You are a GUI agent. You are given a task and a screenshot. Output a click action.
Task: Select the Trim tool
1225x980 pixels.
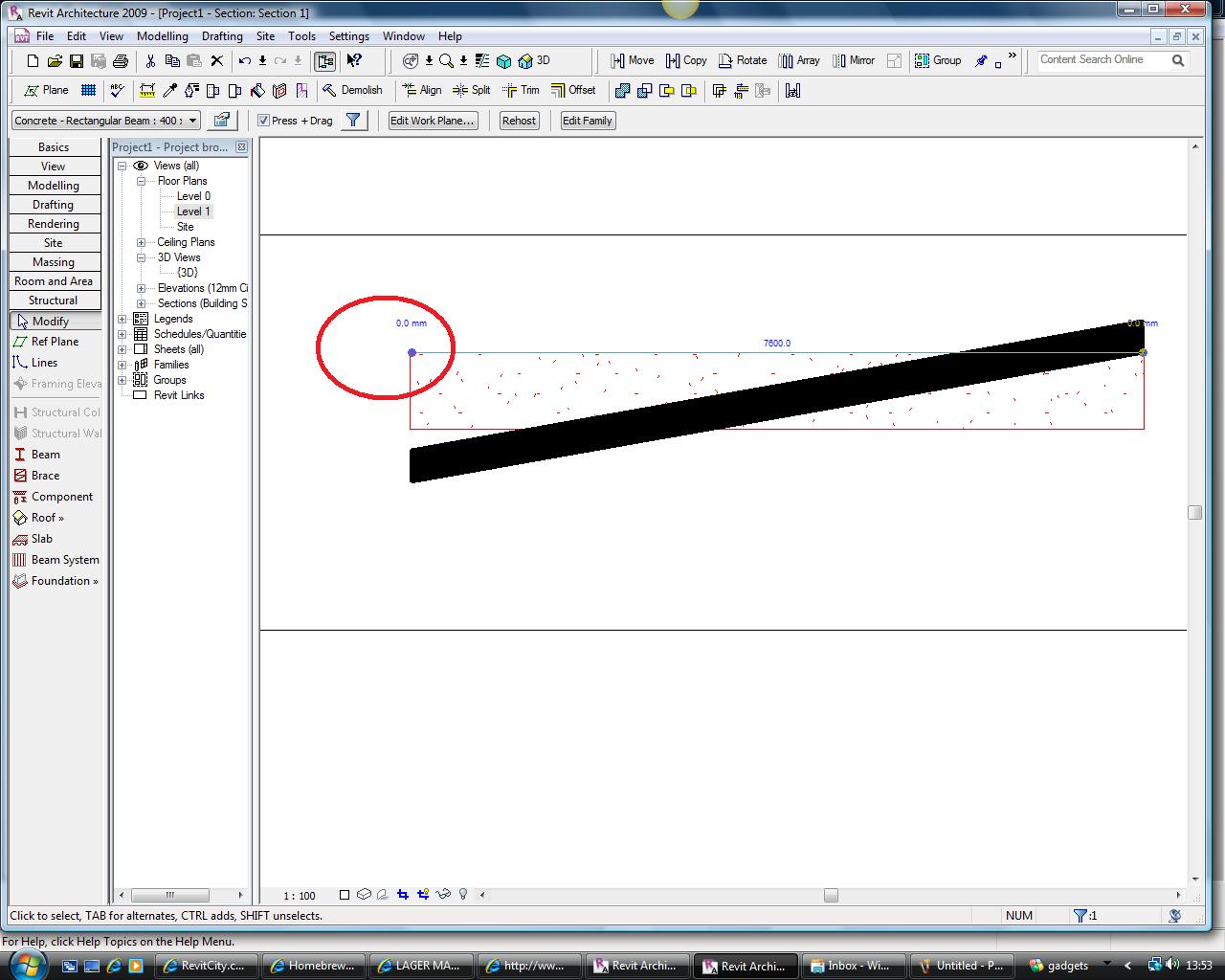[x=521, y=90]
